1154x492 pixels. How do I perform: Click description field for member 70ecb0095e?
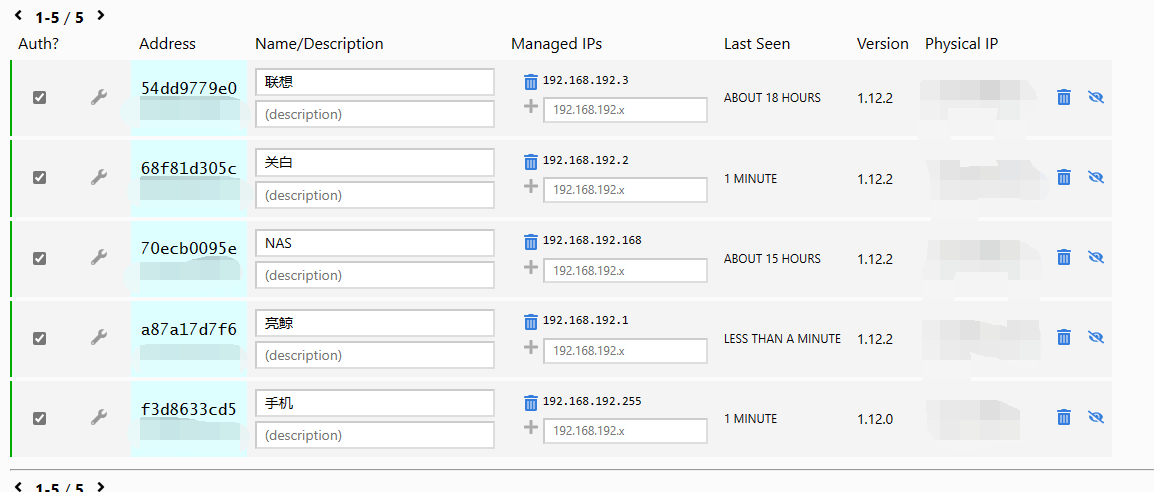375,275
